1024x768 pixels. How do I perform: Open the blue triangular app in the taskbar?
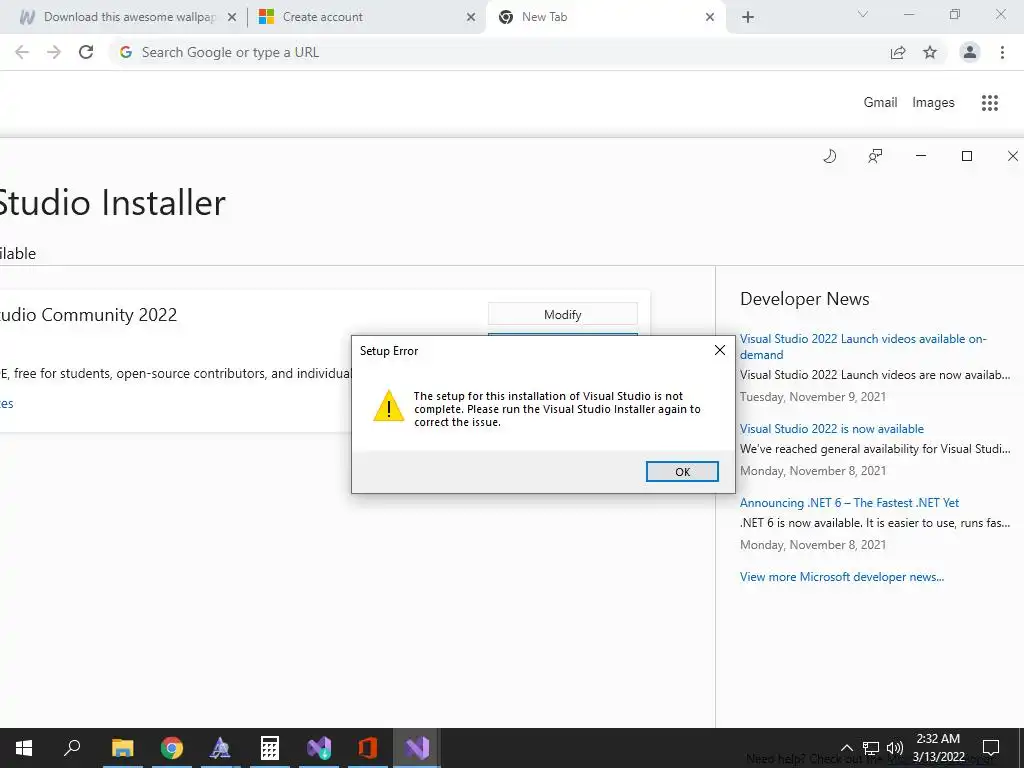click(x=220, y=748)
